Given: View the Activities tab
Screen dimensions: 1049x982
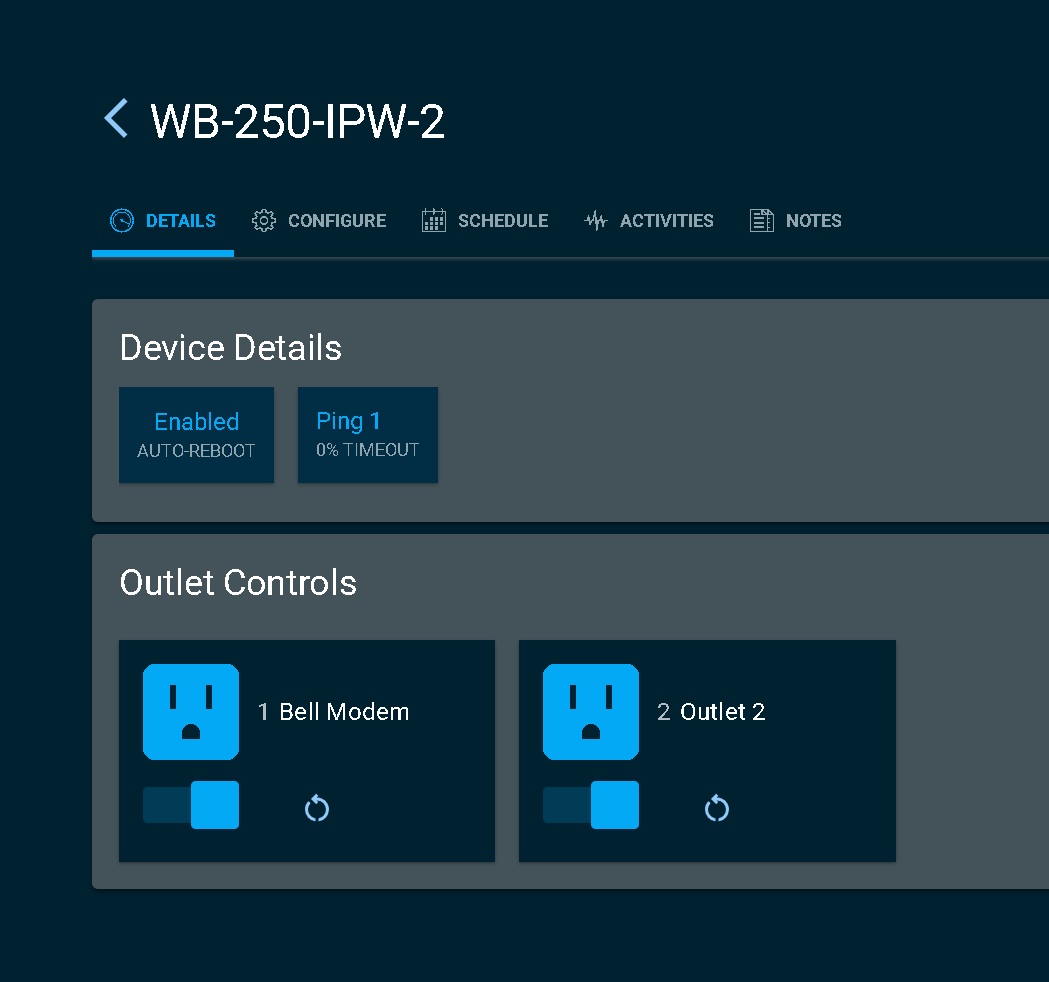Looking at the screenshot, I should [649, 221].
